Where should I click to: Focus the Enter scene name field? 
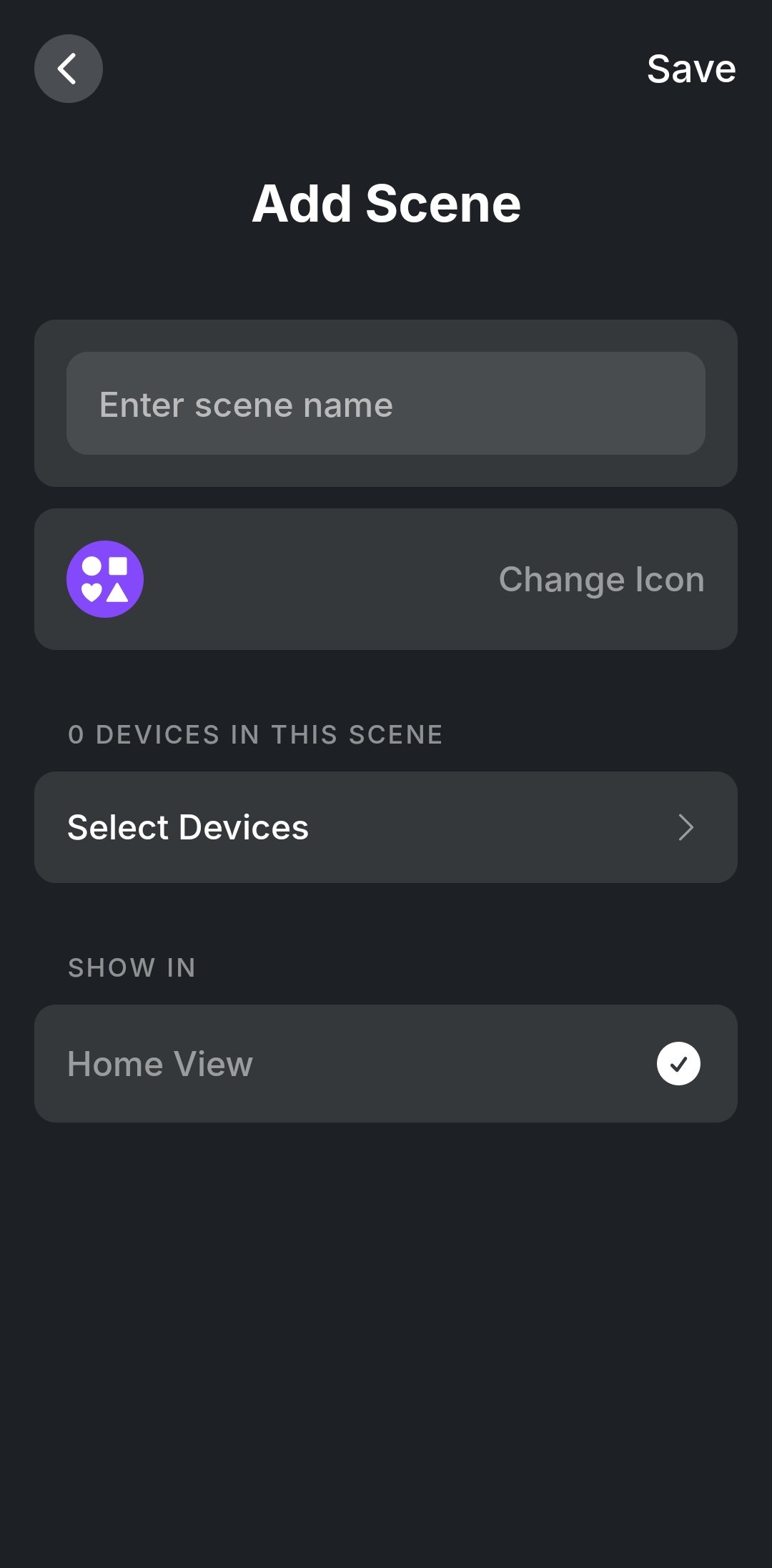click(x=386, y=404)
